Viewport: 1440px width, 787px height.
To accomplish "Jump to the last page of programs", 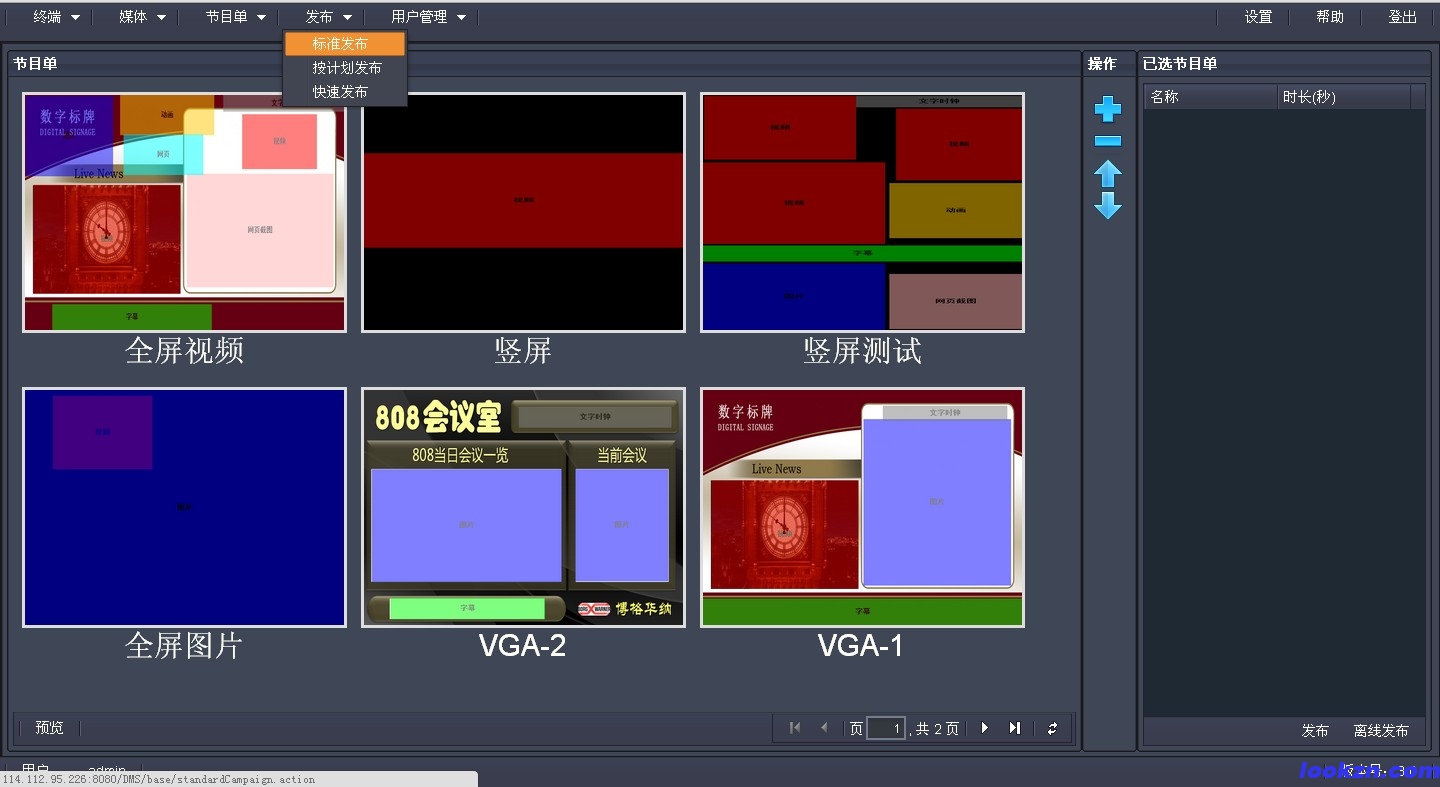I will (1015, 728).
